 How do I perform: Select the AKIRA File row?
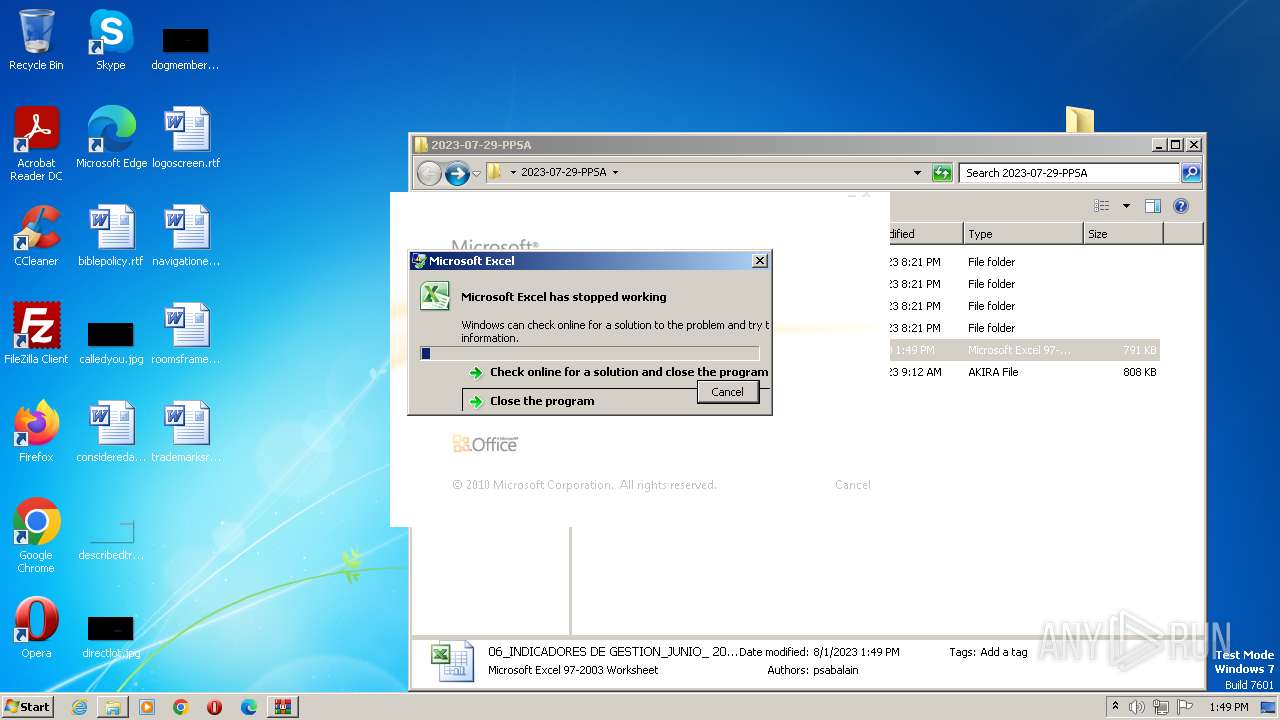tap(1023, 372)
